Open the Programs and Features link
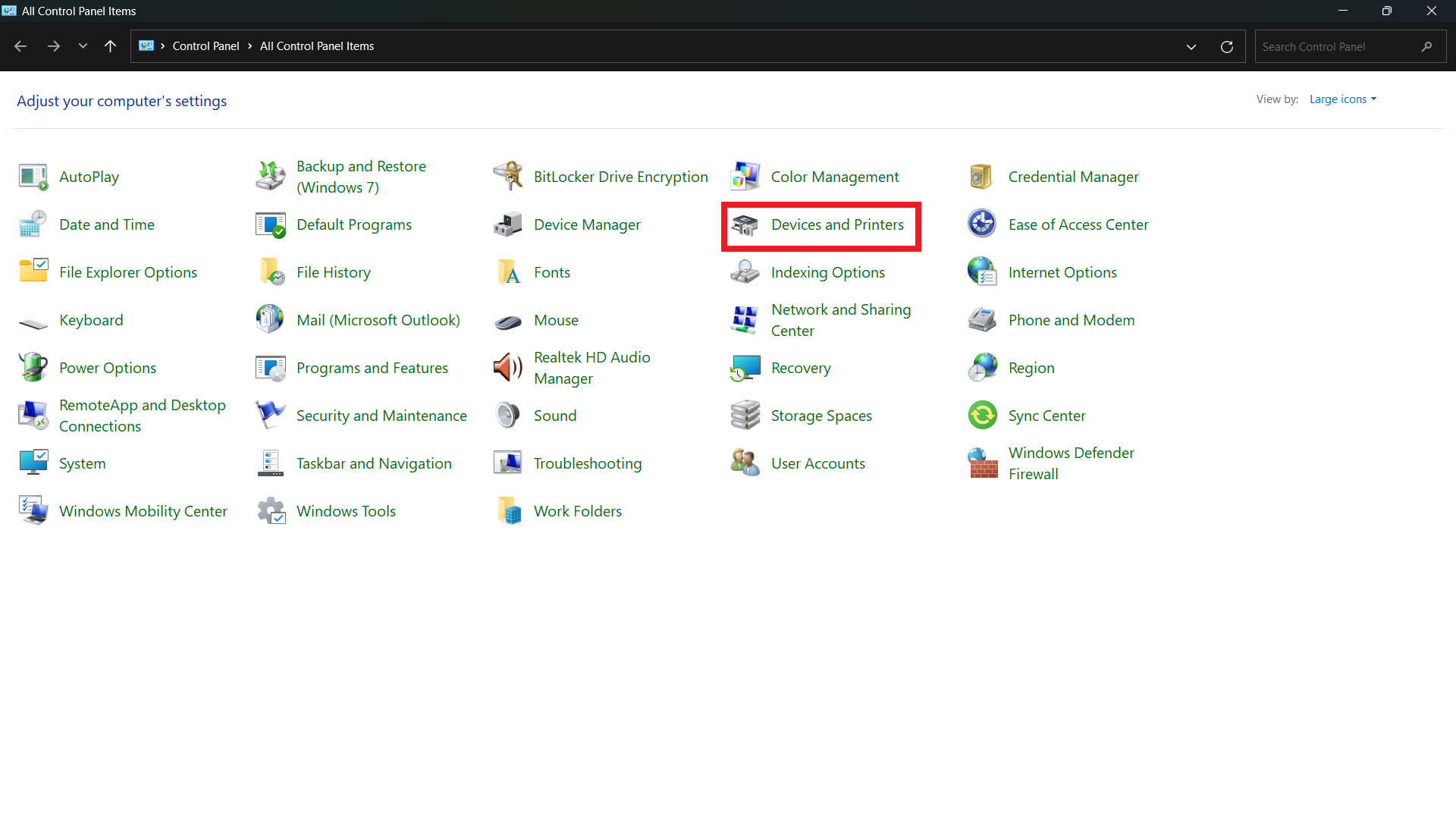Image resolution: width=1456 pixels, height=819 pixels. coord(372,368)
